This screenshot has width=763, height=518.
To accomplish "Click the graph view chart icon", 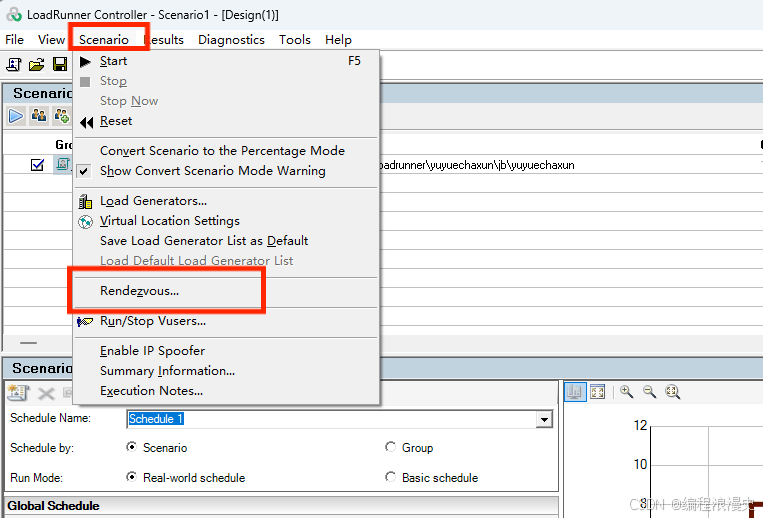I will click(575, 392).
